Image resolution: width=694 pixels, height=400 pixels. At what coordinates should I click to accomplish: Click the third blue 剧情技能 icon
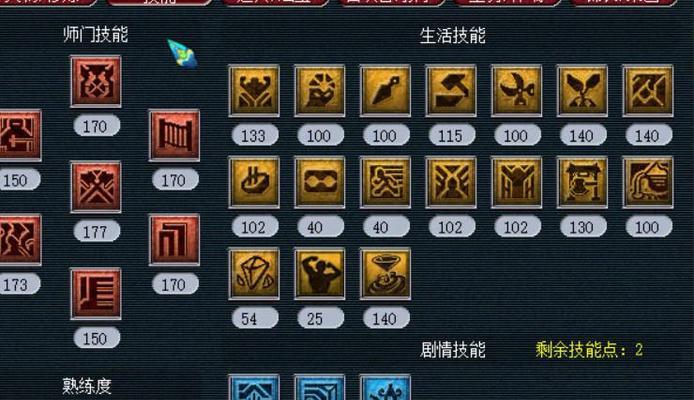pos(385,388)
